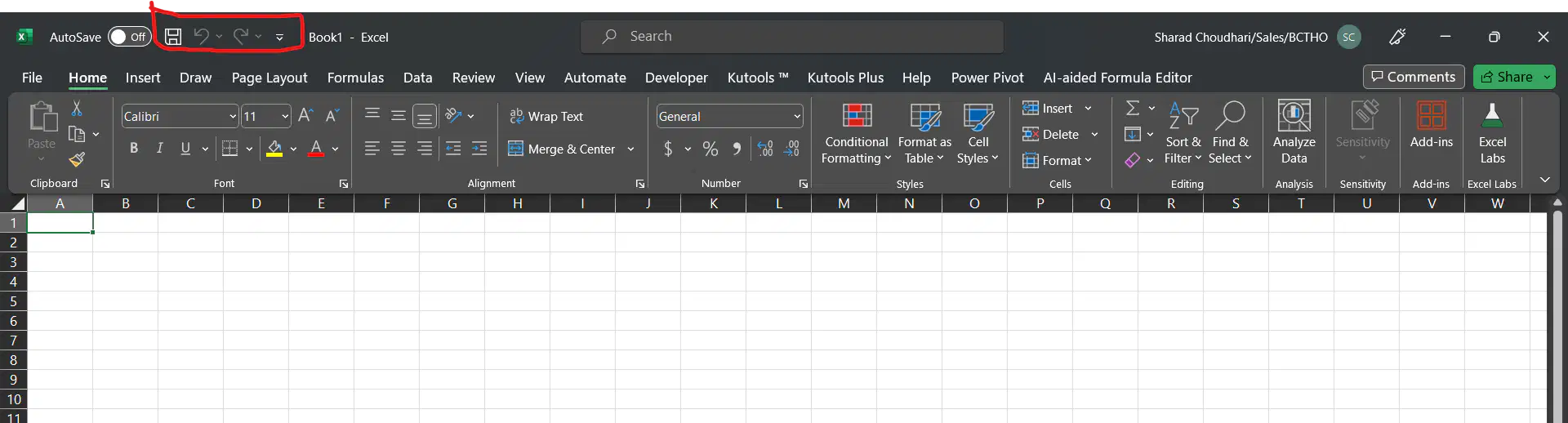This screenshot has height=423, width=1568.
Task: Click Decrease Font Size icon
Action: [332, 116]
